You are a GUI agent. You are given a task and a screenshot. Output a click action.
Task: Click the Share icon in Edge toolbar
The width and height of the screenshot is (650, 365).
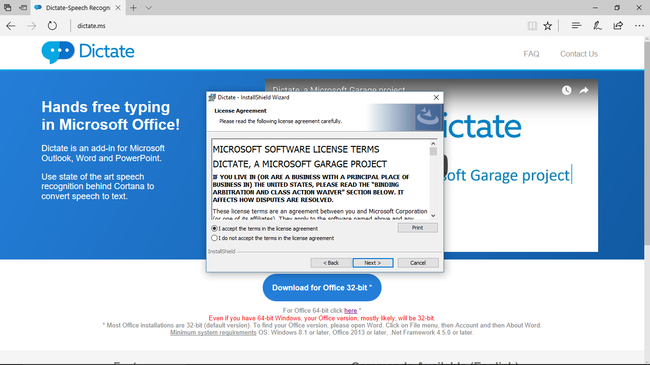tap(618, 26)
